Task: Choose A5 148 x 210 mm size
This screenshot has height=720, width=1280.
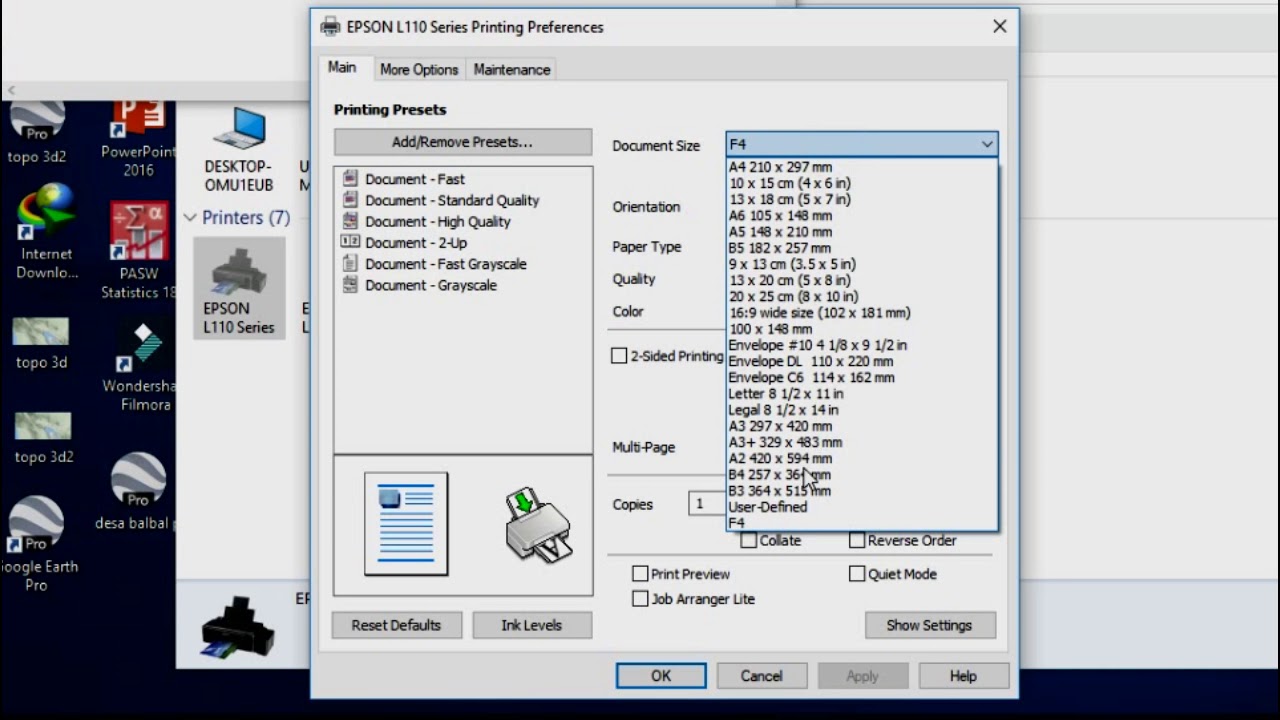Action: click(x=862, y=232)
